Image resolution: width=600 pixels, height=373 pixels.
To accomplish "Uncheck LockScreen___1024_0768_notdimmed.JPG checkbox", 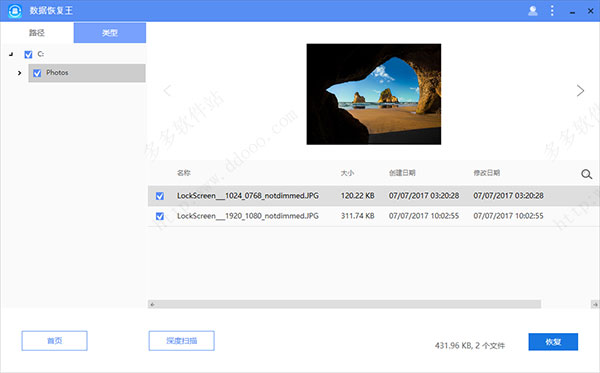I will [160, 196].
